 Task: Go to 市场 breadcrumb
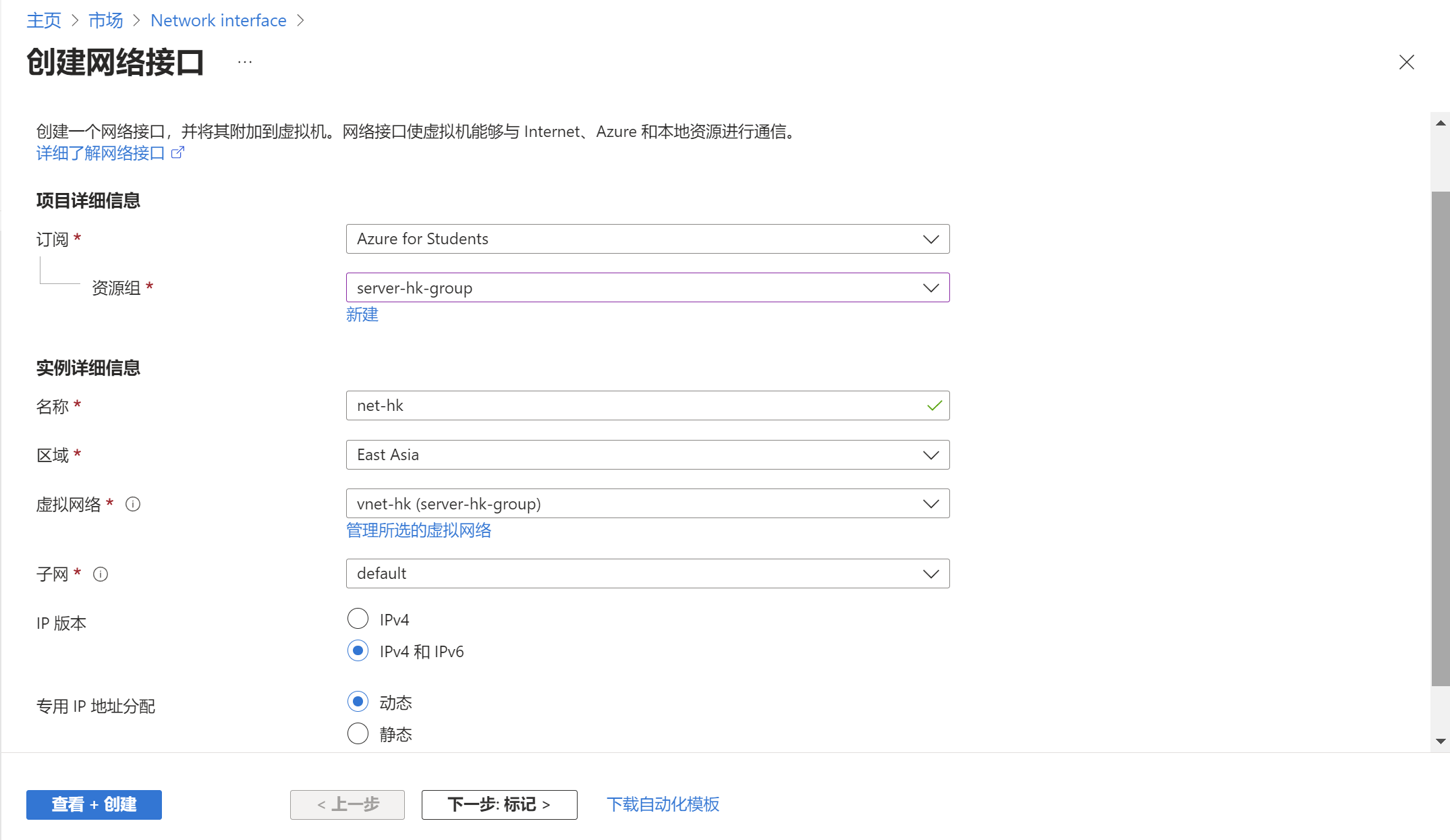[105, 20]
